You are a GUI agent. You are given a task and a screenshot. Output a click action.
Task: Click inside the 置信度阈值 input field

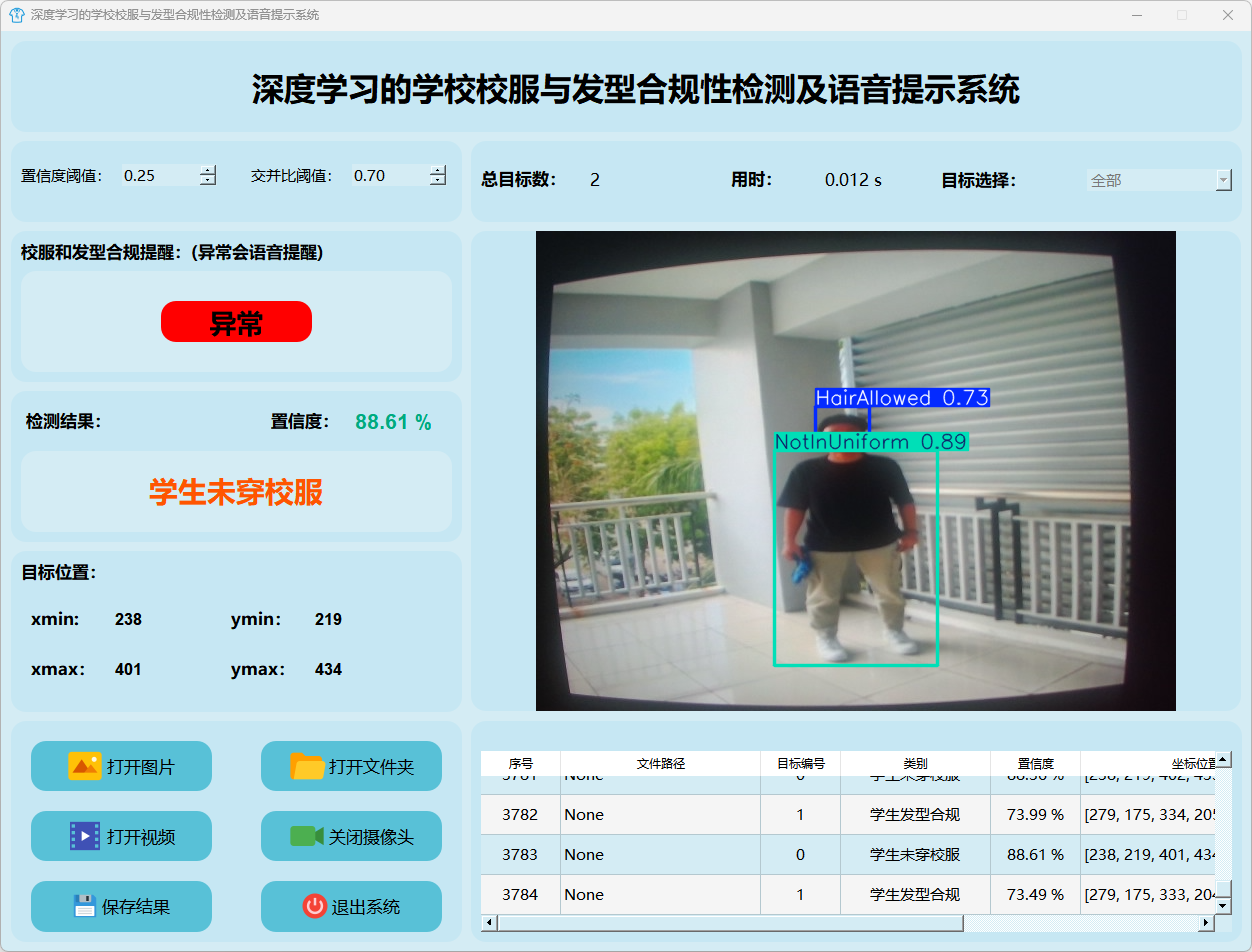click(158, 176)
